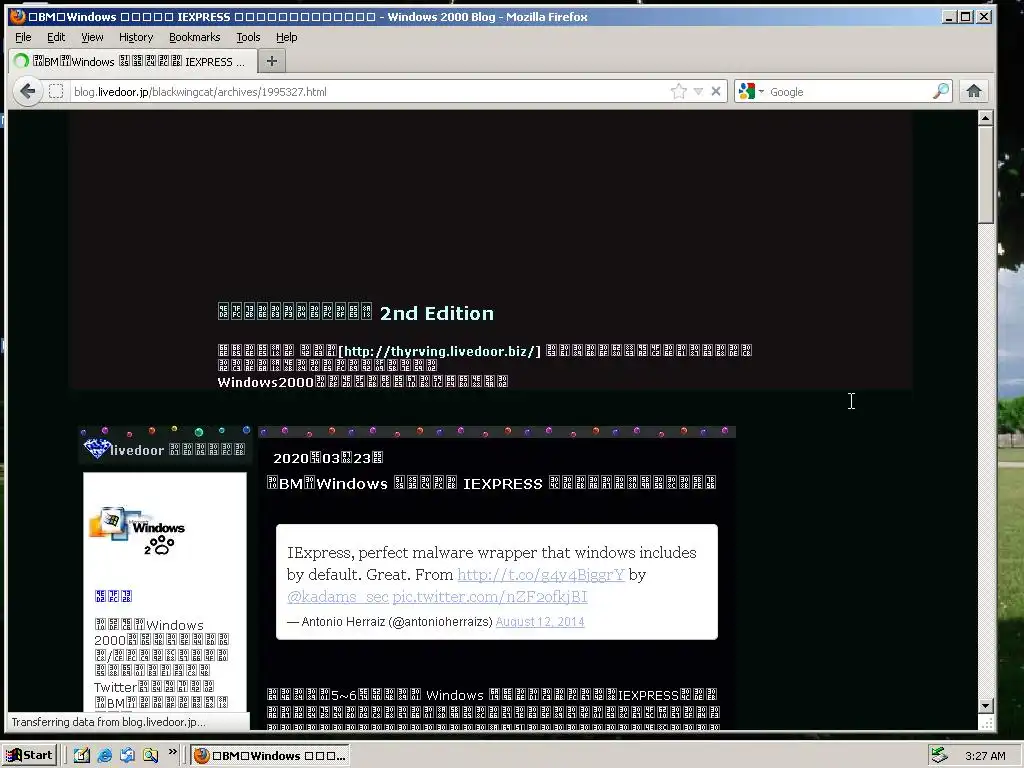
Task: Open the Google search engine selector
Action: coord(751,91)
